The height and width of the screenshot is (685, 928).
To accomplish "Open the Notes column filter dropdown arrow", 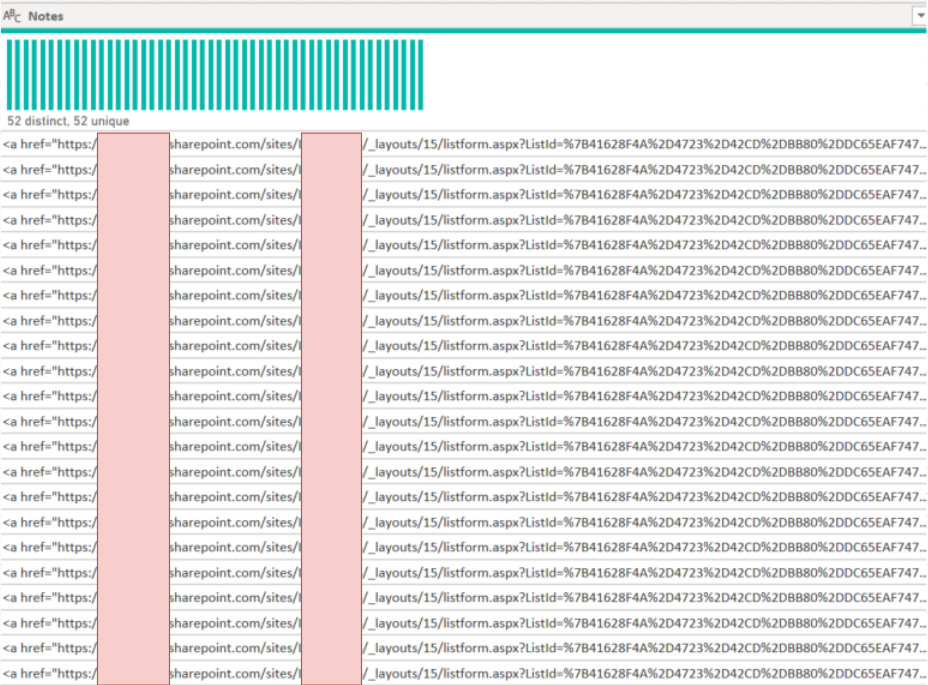I will [x=920, y=16].
